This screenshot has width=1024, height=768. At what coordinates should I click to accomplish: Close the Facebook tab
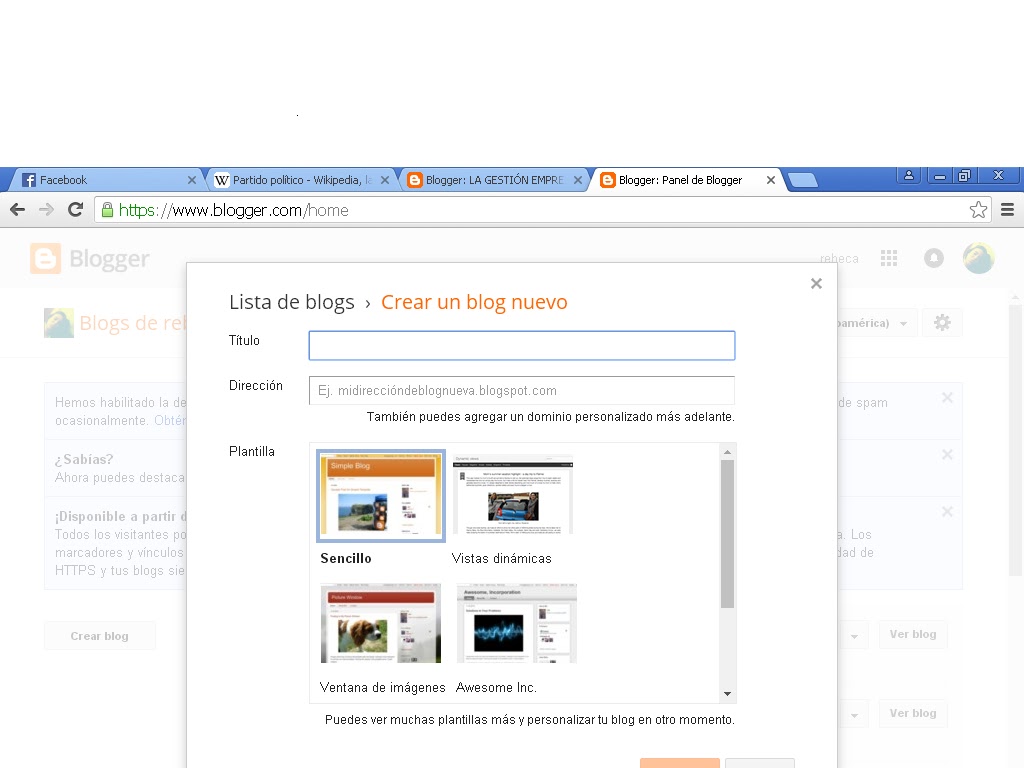[191, 180]
